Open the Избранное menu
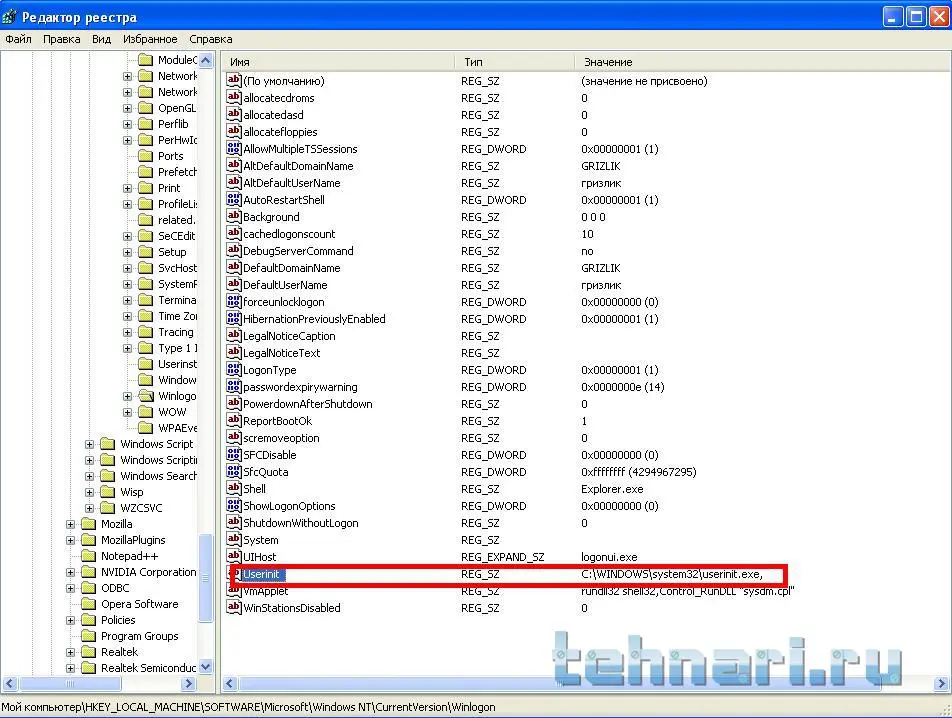952x718 pixels. coord(150,39)
